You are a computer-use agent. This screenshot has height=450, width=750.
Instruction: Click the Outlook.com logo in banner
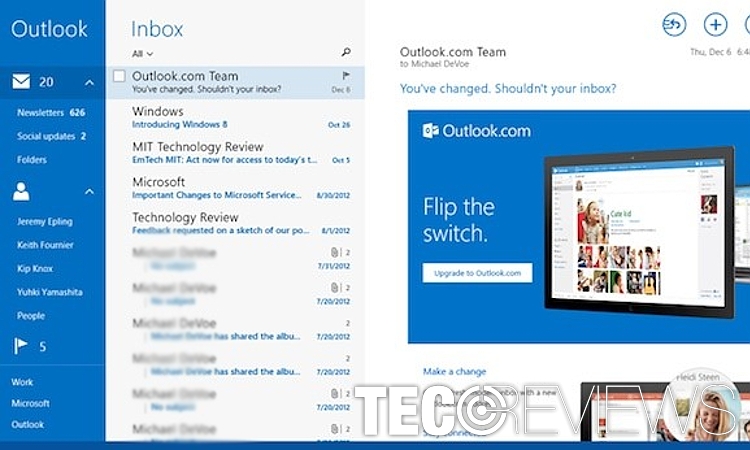coord(477,131)
